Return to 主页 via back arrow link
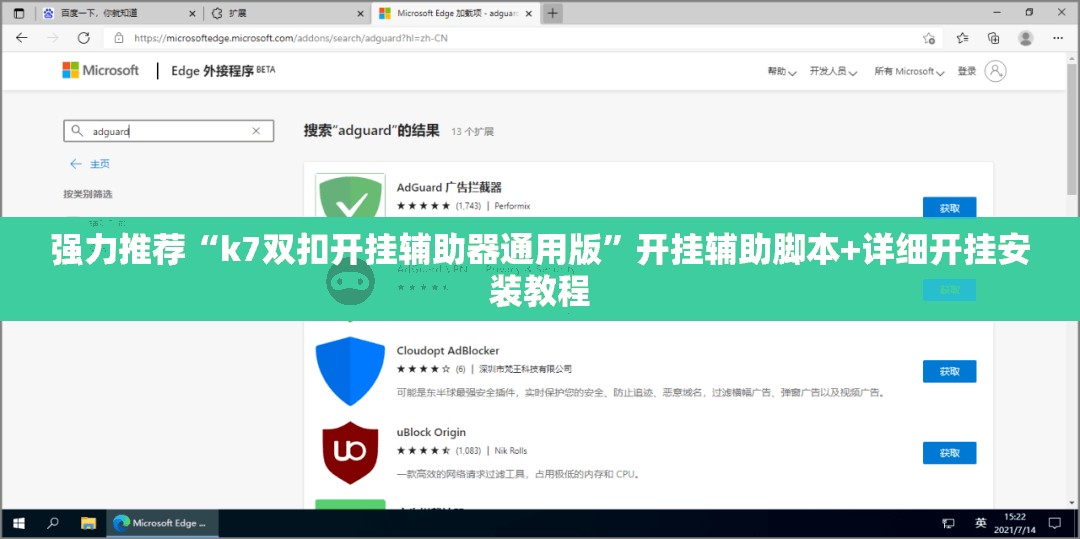 coord(90,164)
